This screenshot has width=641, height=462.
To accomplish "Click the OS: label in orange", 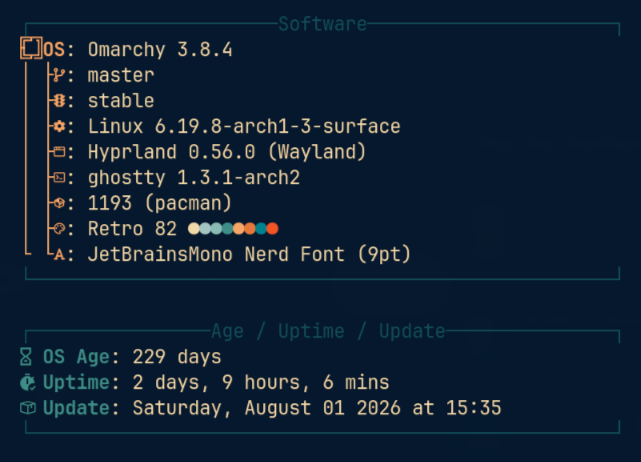I will coord(58,50).
